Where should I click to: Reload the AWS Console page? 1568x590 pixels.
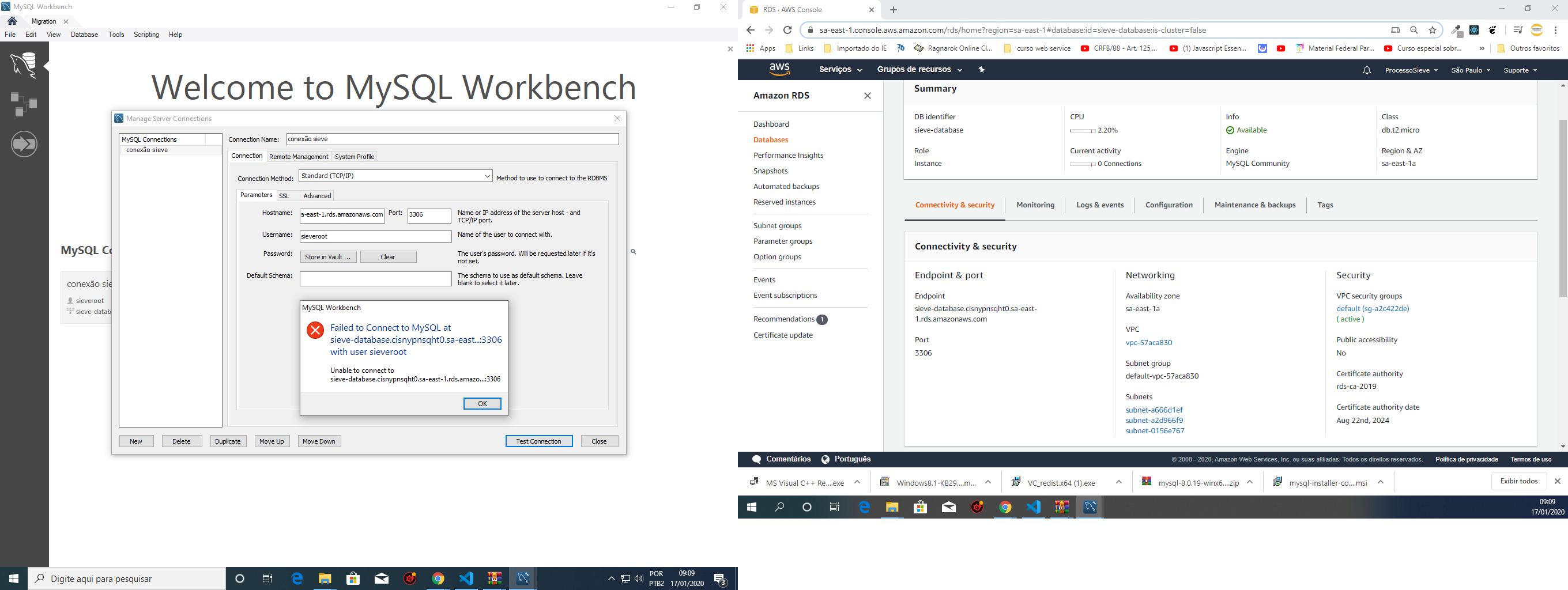tap(787, 30)
